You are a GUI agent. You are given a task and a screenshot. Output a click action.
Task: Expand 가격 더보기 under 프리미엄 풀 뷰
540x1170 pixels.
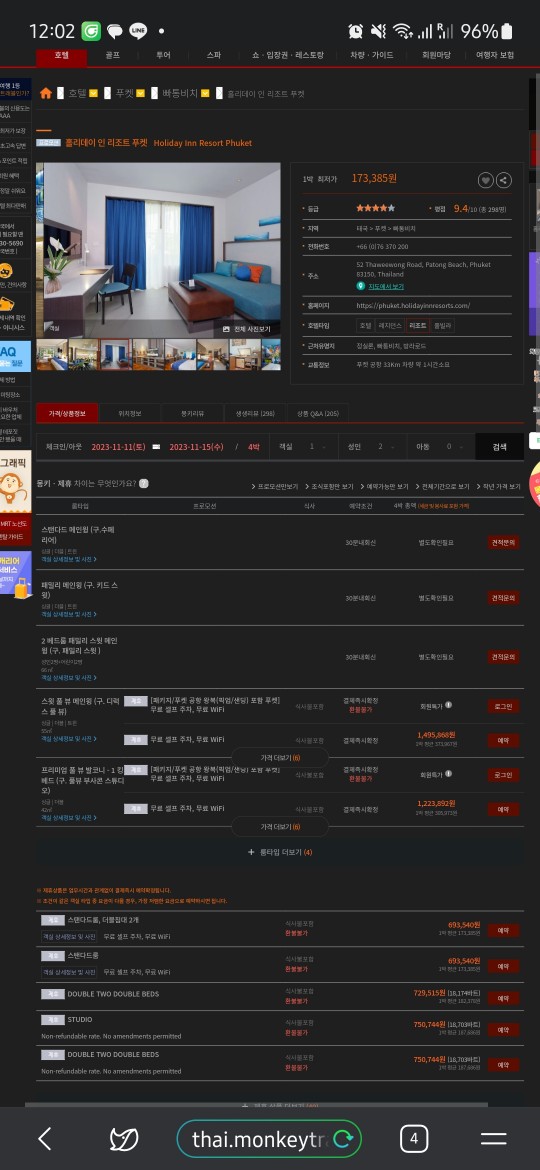click(280, 827)
